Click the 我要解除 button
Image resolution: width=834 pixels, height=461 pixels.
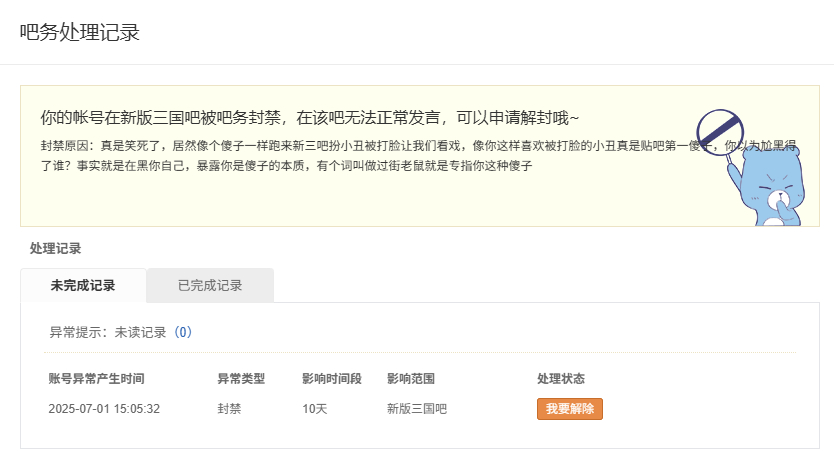569,409
